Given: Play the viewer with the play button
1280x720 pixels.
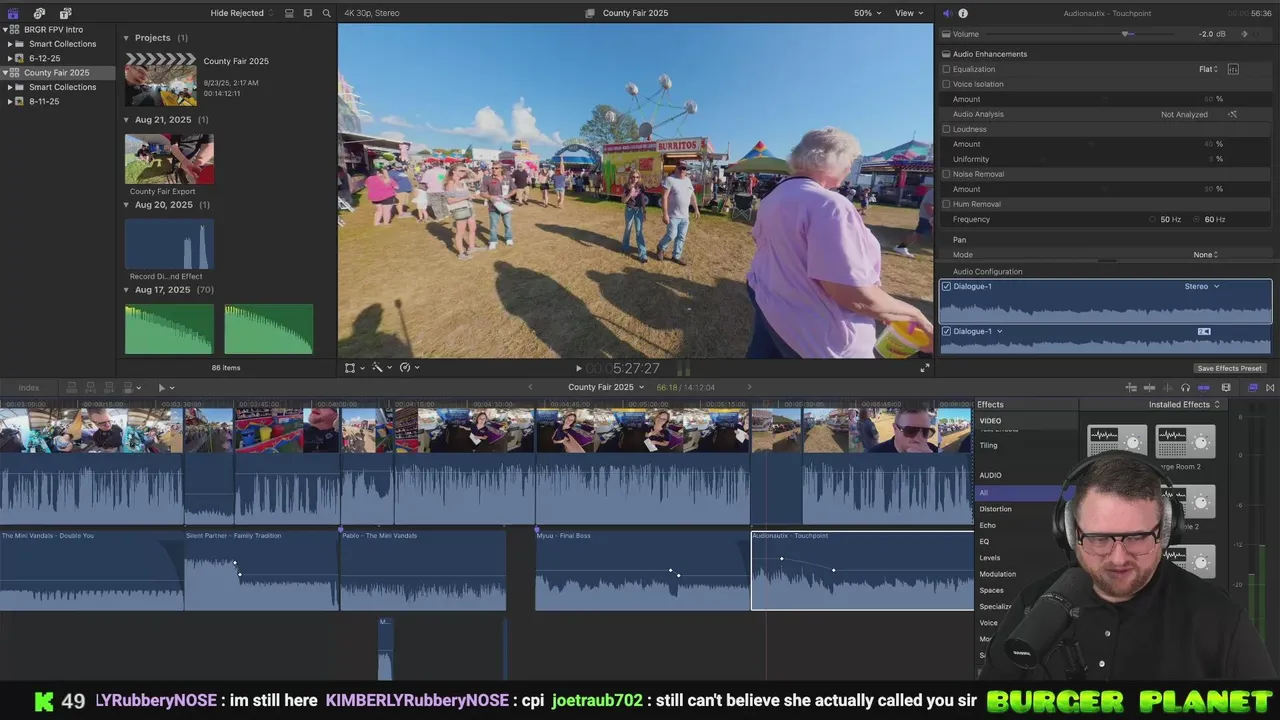Looking at the screenshot, I should click(578, 368).
